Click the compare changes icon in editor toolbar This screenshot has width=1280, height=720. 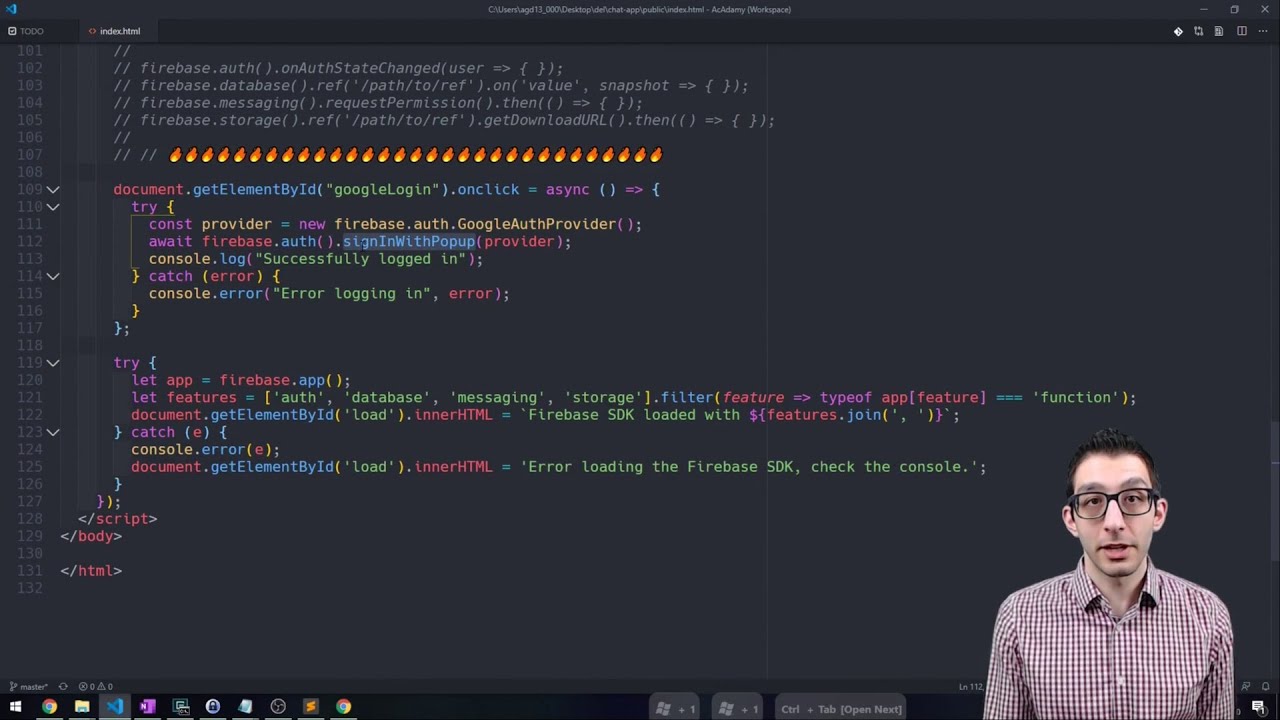[1198, 31]
